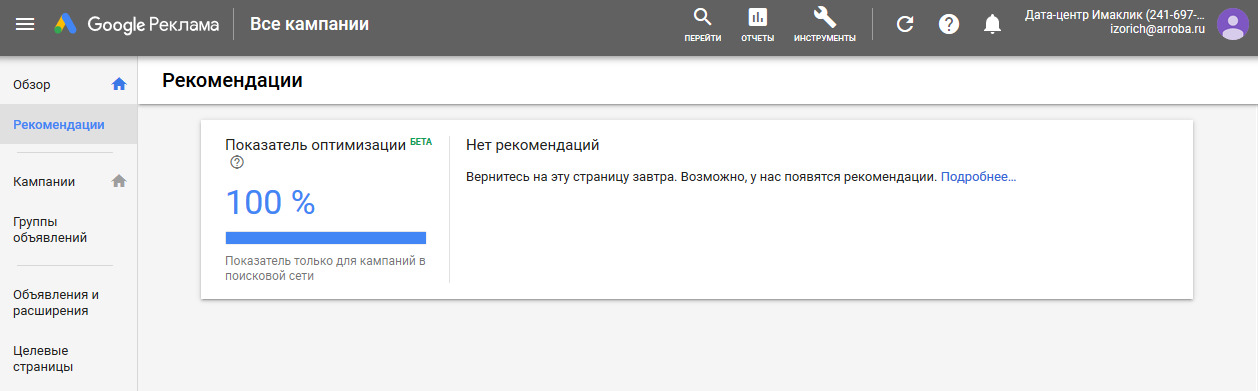Click the Все кампании title
Viewport: 1258px width, 391px height.
tap(309, 24)
